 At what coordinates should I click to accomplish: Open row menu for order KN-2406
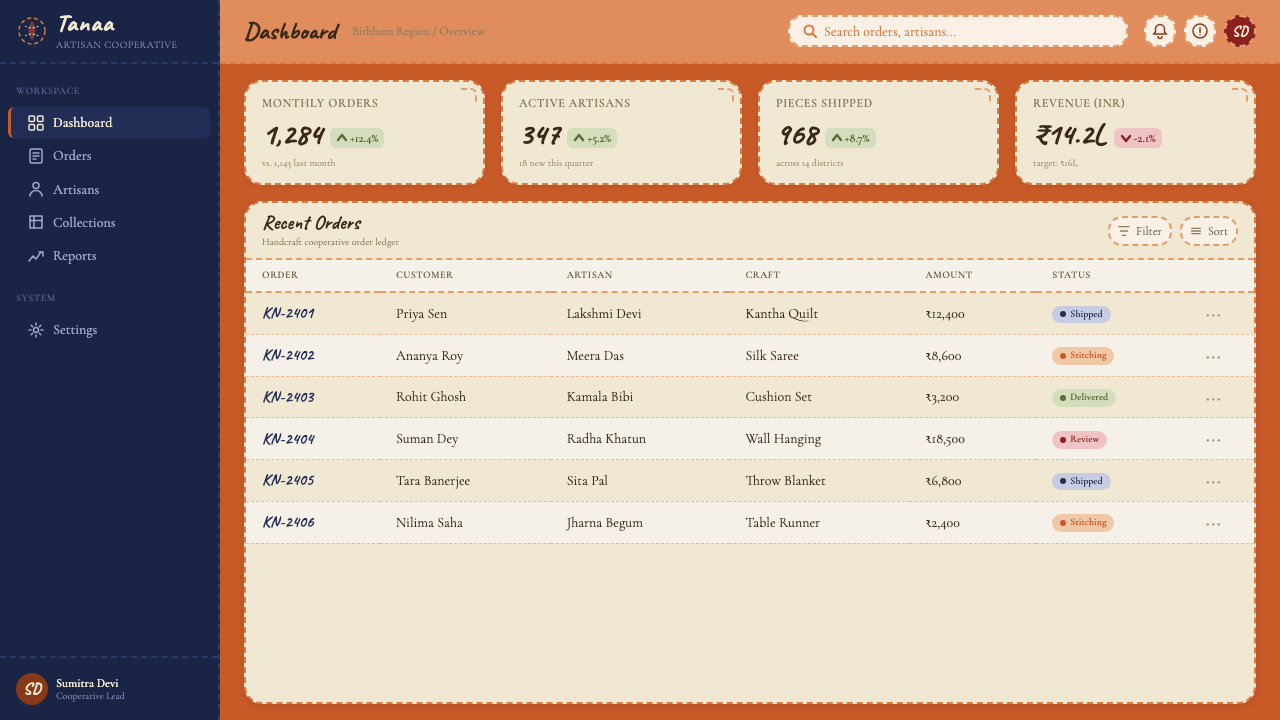click(1213, 524)
